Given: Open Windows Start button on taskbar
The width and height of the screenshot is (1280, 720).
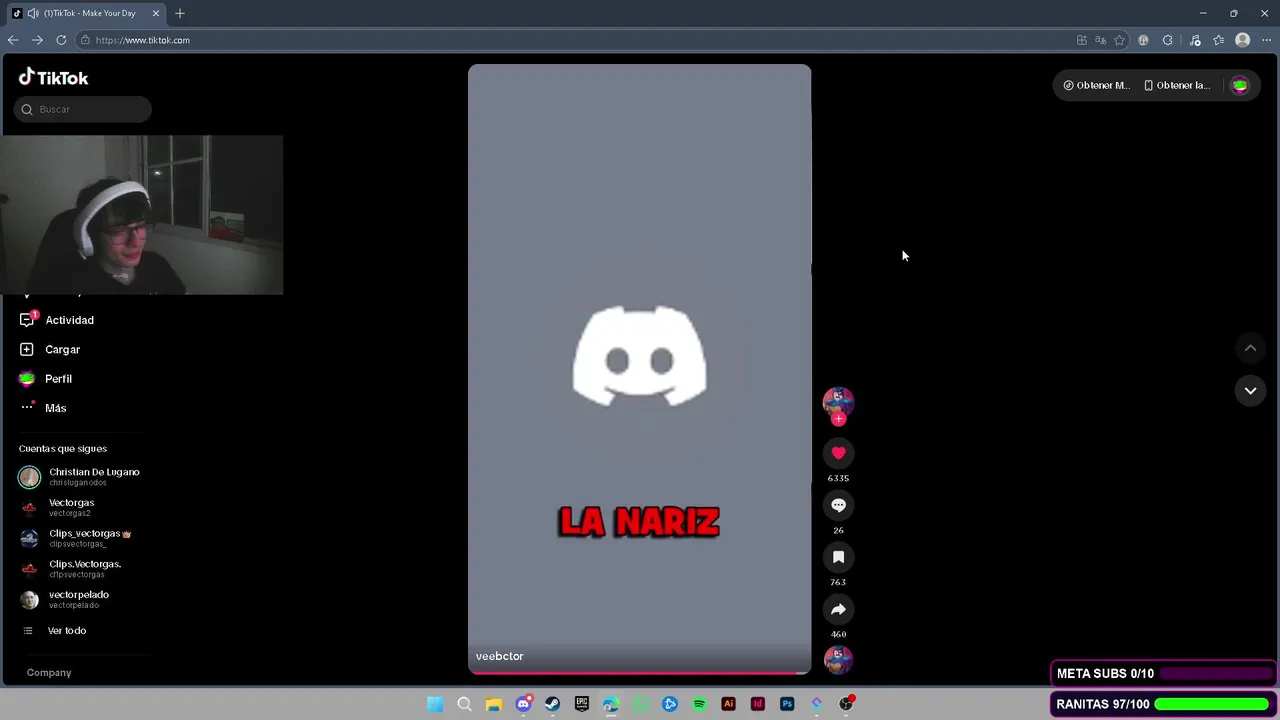Looking at the screenshot, I should tap(435, 704).
